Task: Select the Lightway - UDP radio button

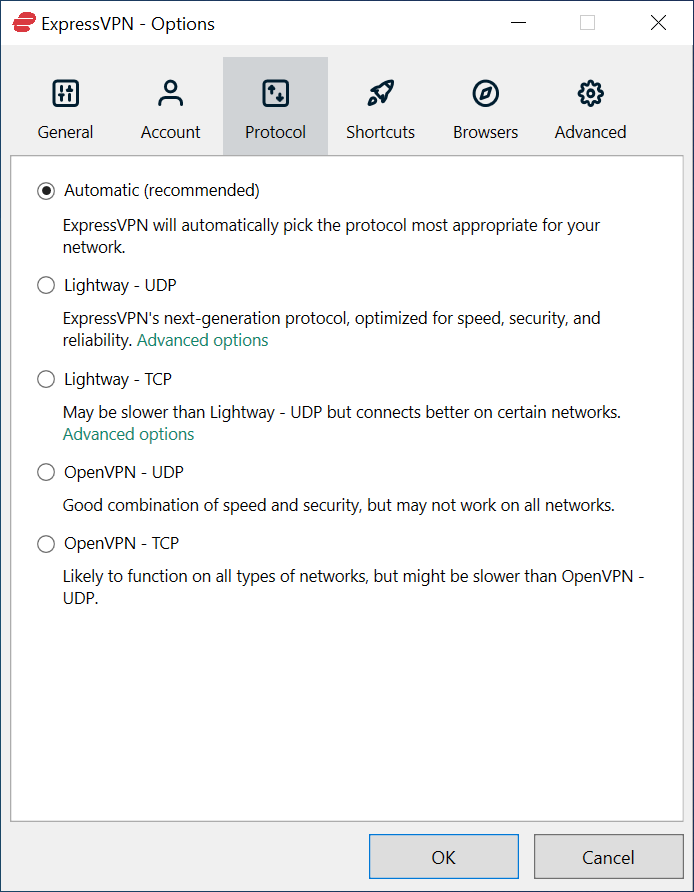Action: [46, 285]
